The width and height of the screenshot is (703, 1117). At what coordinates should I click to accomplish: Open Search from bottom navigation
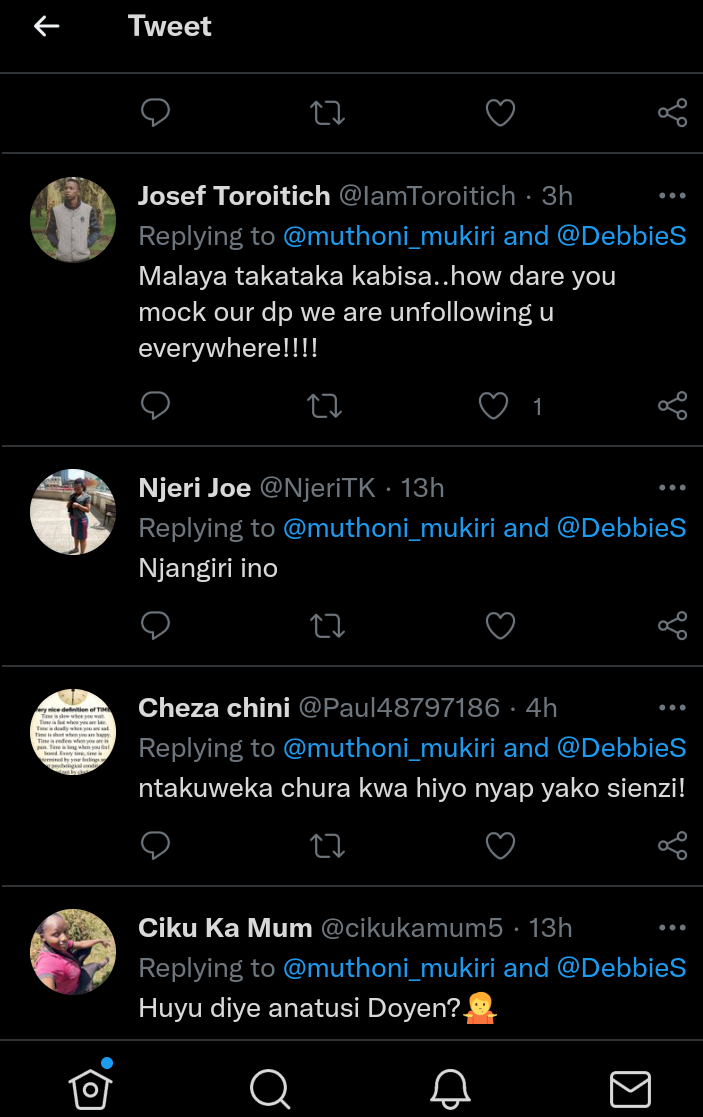(x=269, y=1088)
